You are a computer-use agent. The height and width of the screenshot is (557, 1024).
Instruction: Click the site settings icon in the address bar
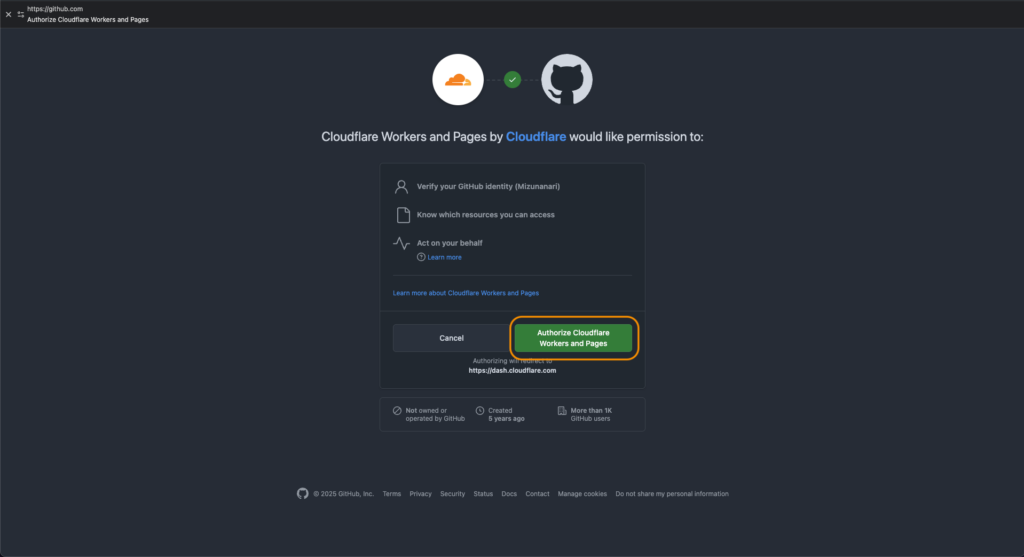(21, 14)
